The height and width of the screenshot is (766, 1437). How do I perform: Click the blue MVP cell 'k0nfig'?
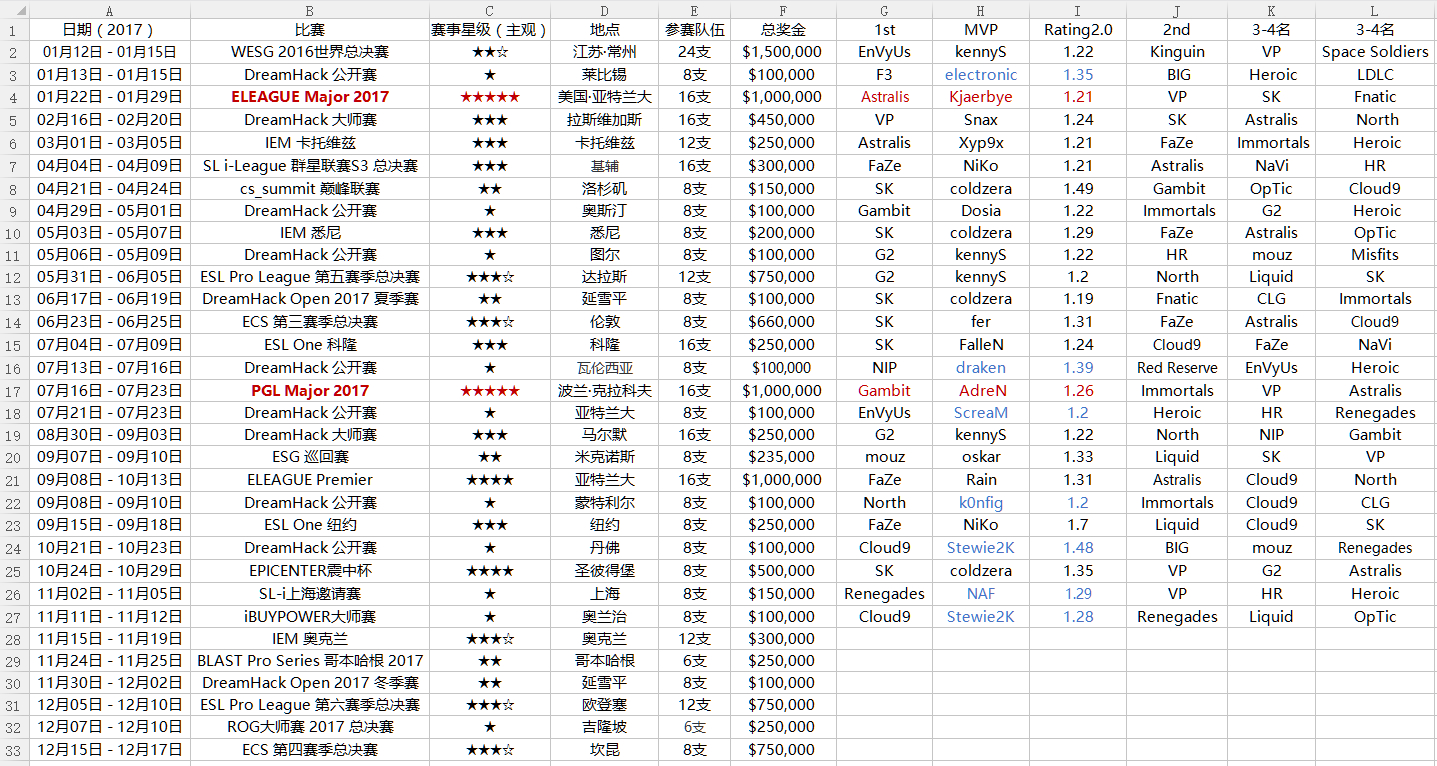pos(981,503)
